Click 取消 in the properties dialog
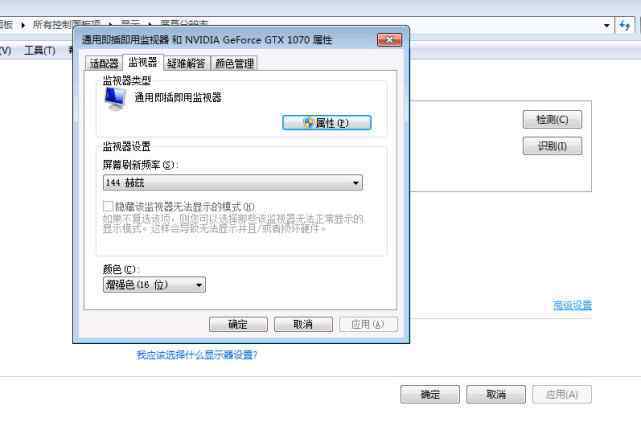The image size is (641, 432). coord(303,325)
